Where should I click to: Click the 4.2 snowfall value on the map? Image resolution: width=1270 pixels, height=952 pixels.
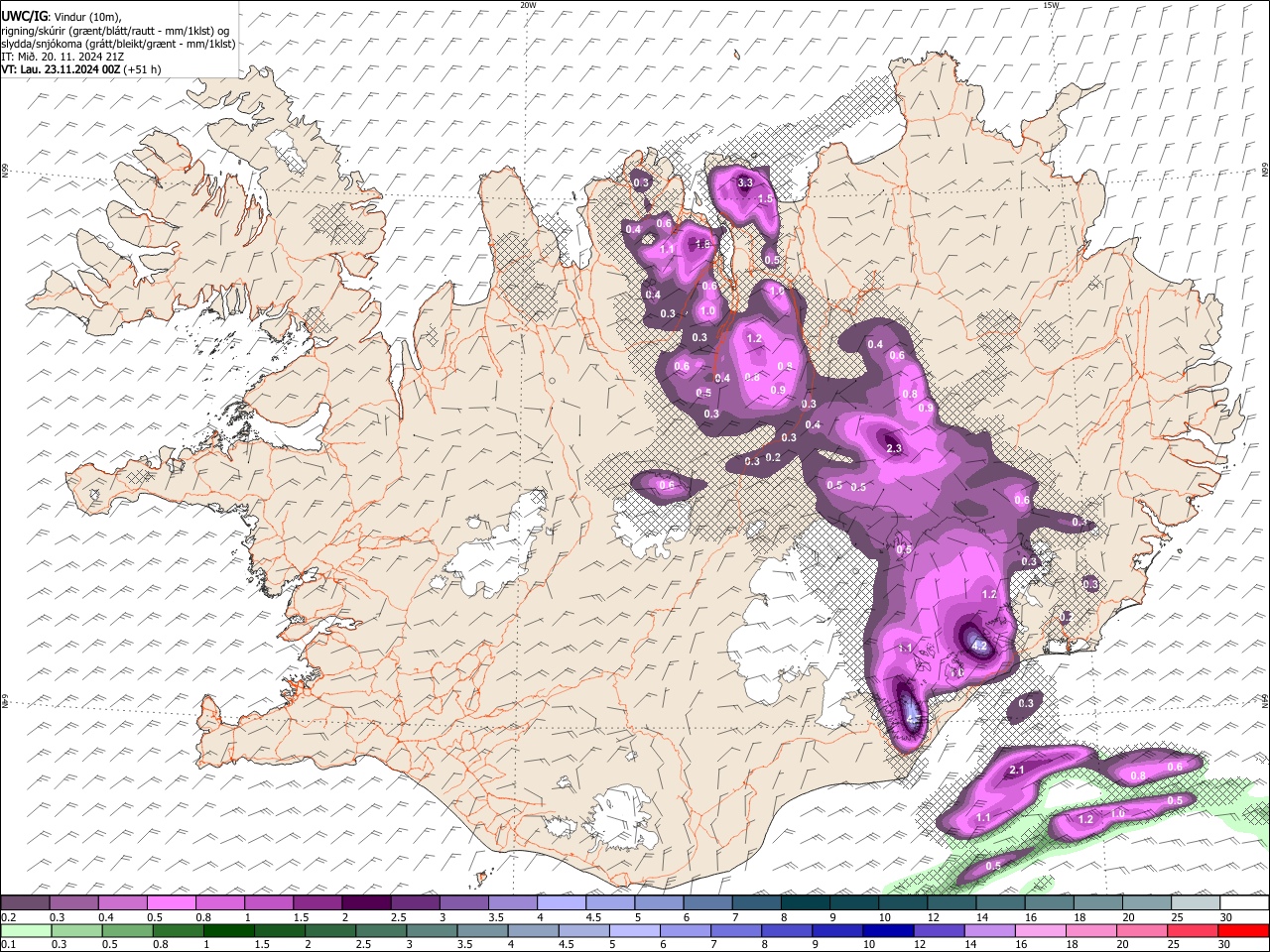[x=980, y=647]
